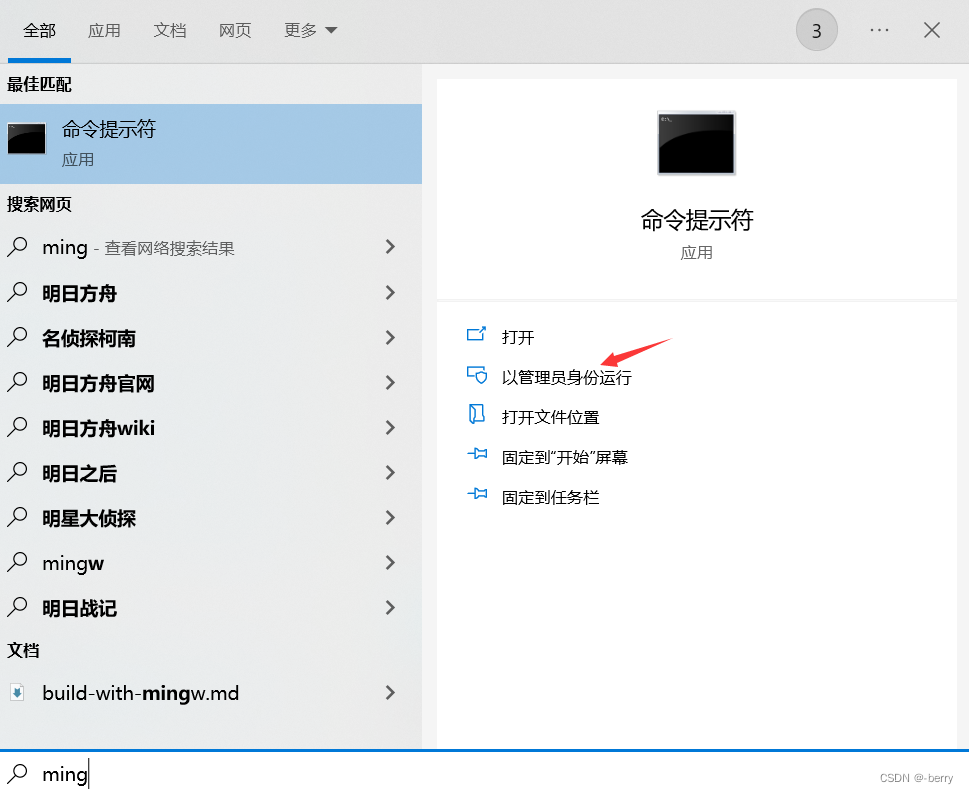Expand the 明日方舟 search suggestion

click(390, 293)
